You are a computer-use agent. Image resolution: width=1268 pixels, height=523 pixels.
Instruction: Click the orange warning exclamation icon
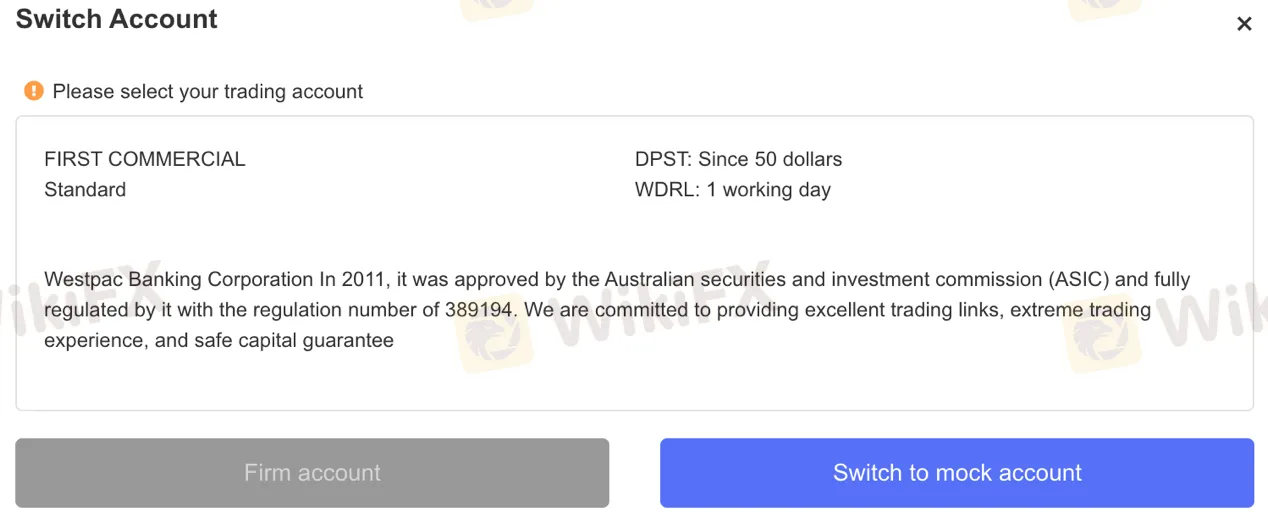pyautogui.click(x=34, y=91)
